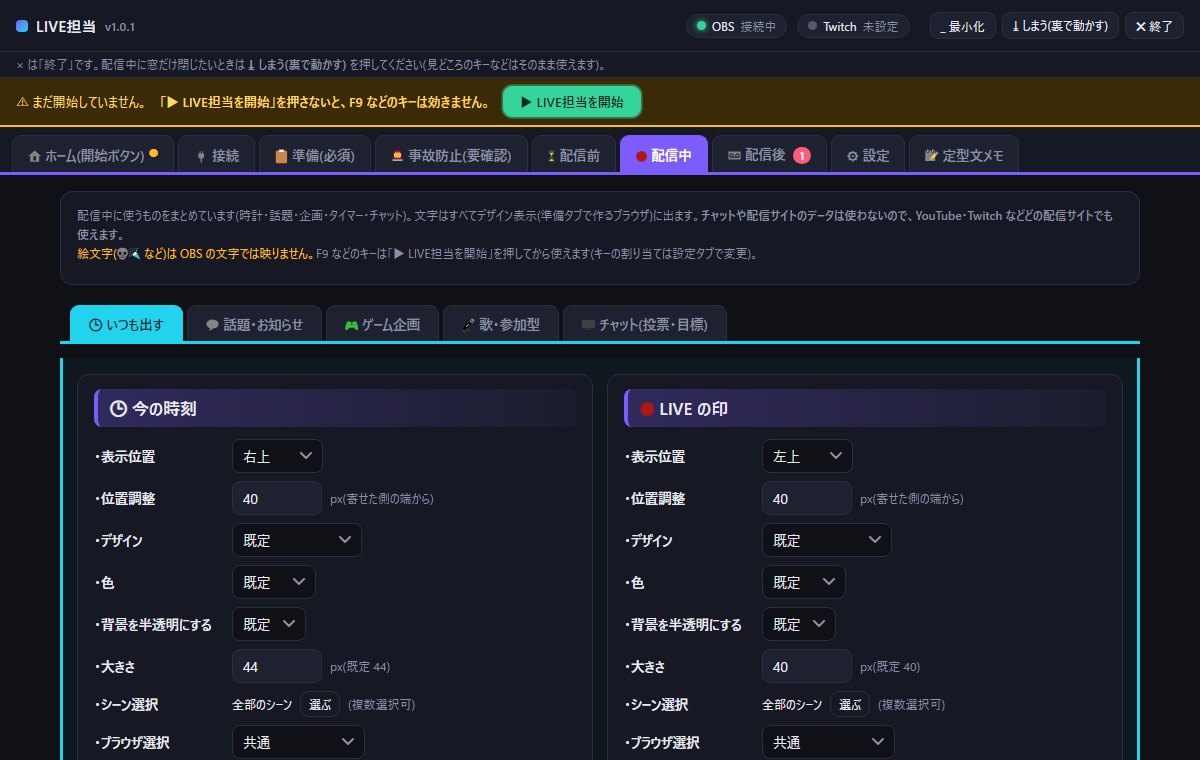Viewport: 1200px width, 760px height.
Task: Open LIVEの印 ブラウザ選択 dropdown
Action: [828, 742]
